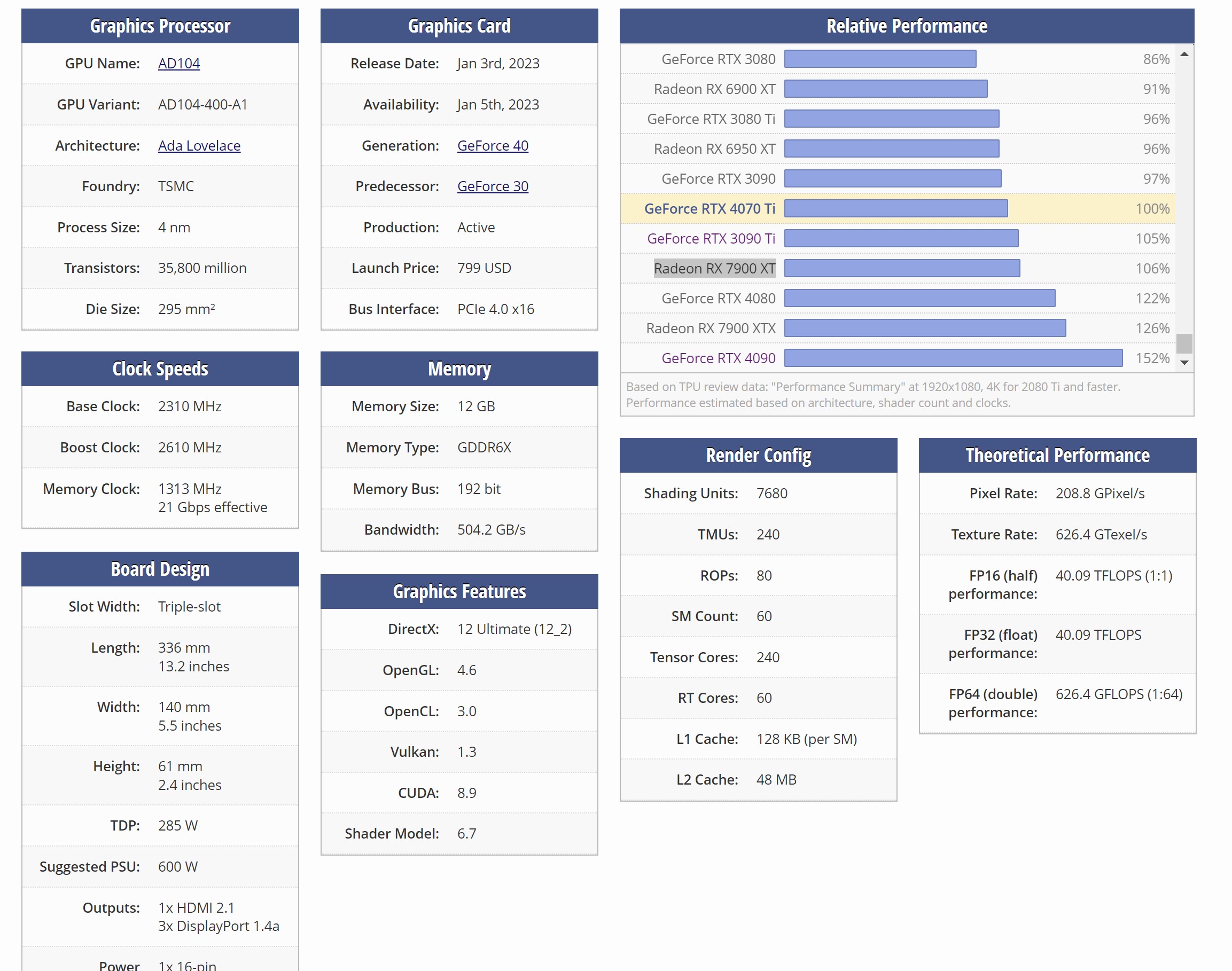Screen dimensions: 1232x971
Task: Click the Release Date value Jan 3rd, 2023
Action: tap(498, 63)
